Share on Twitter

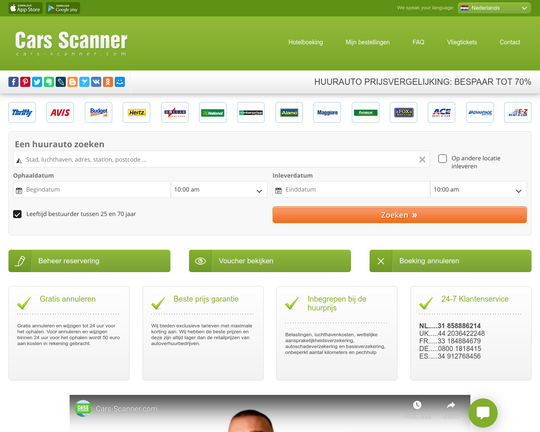tap(37, 82)
